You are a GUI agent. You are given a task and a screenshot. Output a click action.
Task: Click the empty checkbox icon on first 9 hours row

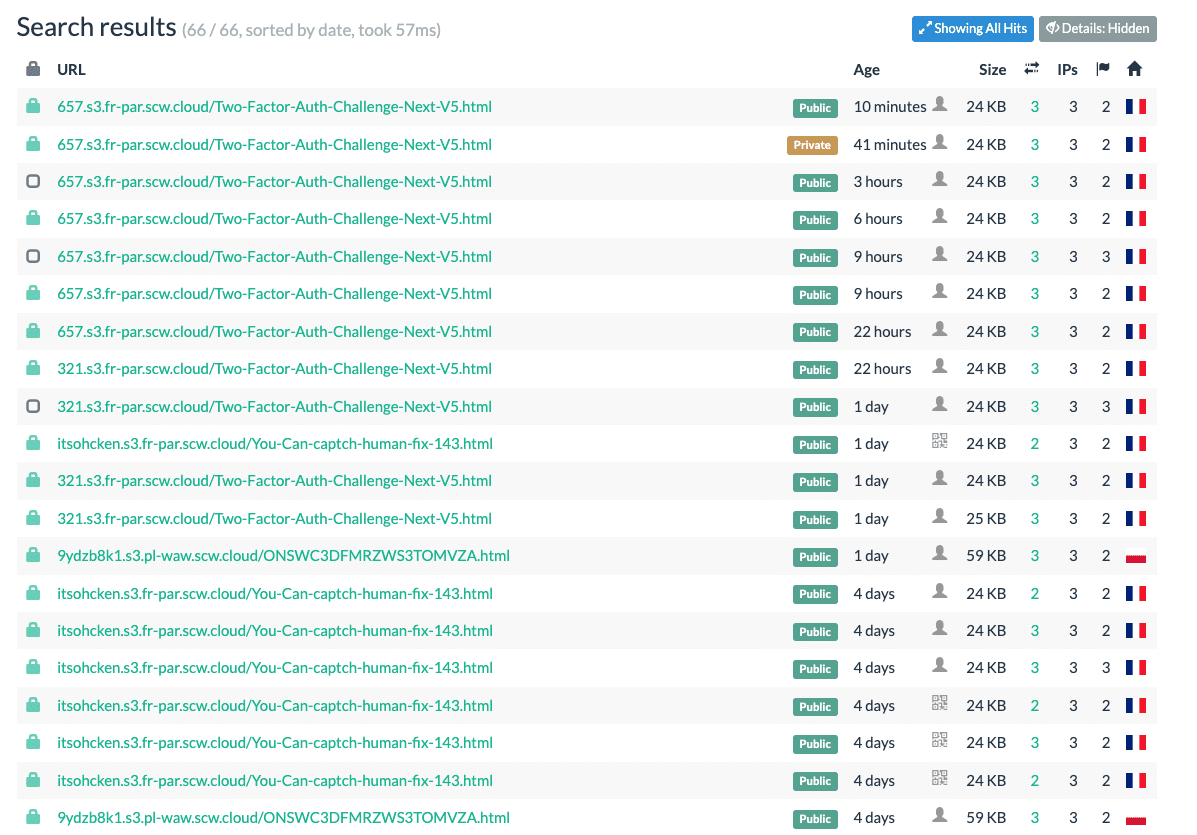tap(33, 256)
